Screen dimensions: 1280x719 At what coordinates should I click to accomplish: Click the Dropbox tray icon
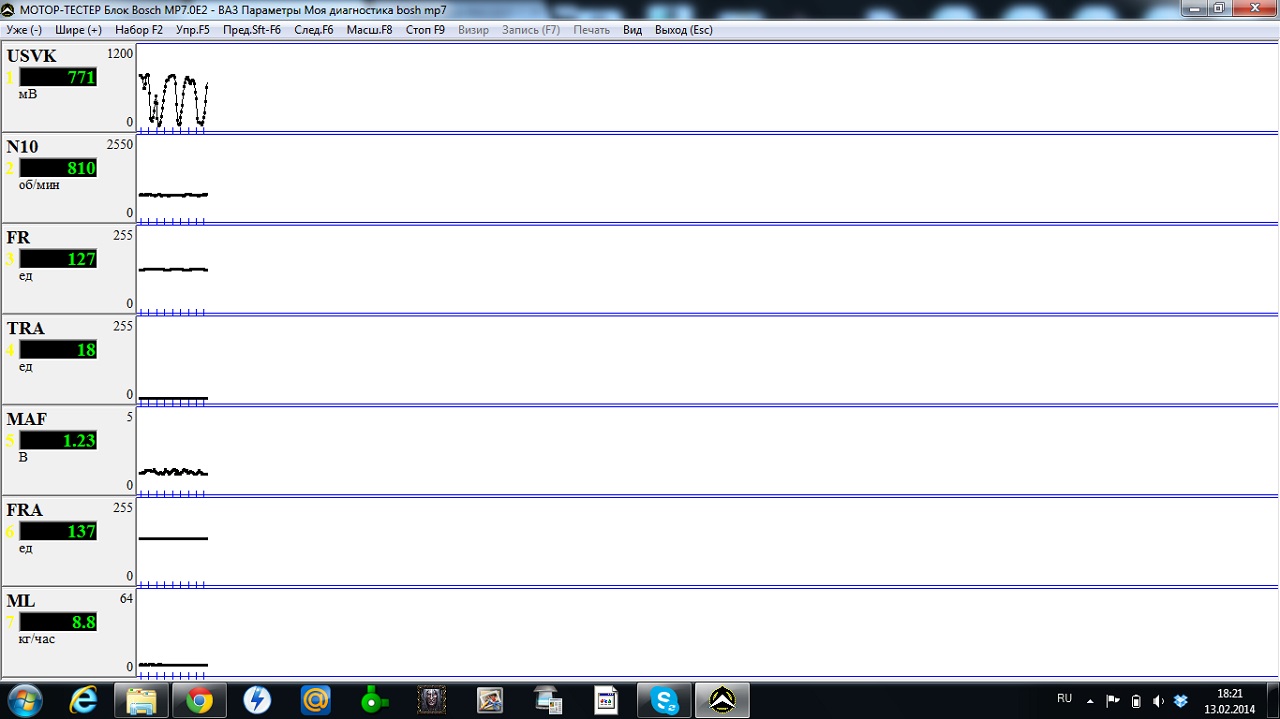coord(1181,701)
